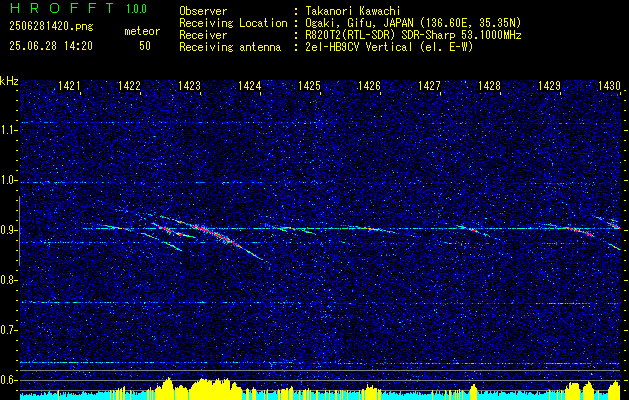629x400 pixels.
Task: Click the location Ogaki, Gifu, JAPAN text
Action: tap(412, 23)
